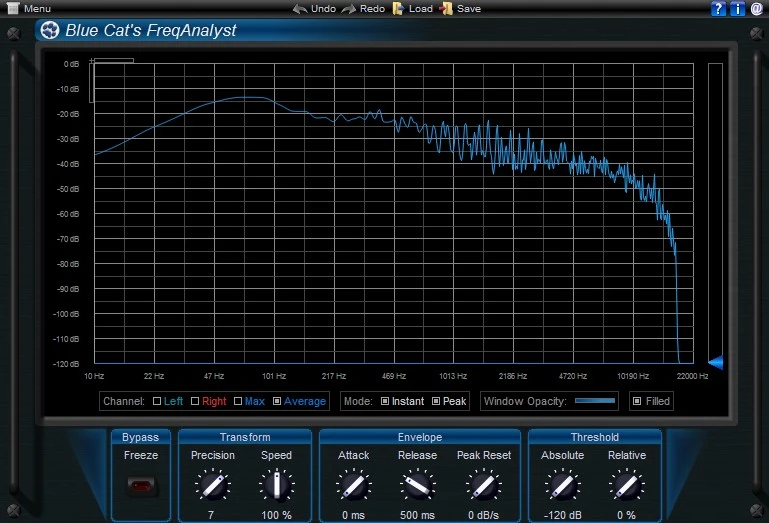Screen dimensions: 769x523
Task: Click the Threshold section header
Action: tap(595, 437)
